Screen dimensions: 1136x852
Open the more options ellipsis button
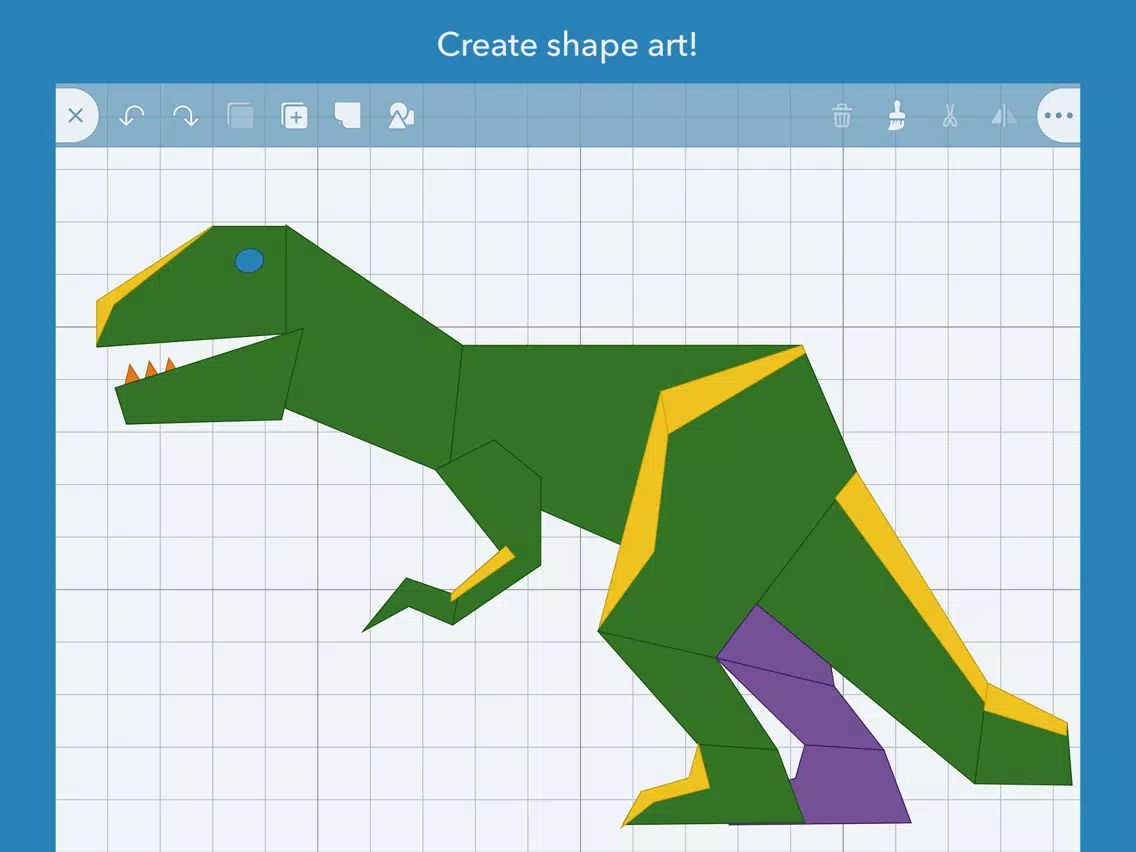pyautogui.click(x=1058, y=116)
